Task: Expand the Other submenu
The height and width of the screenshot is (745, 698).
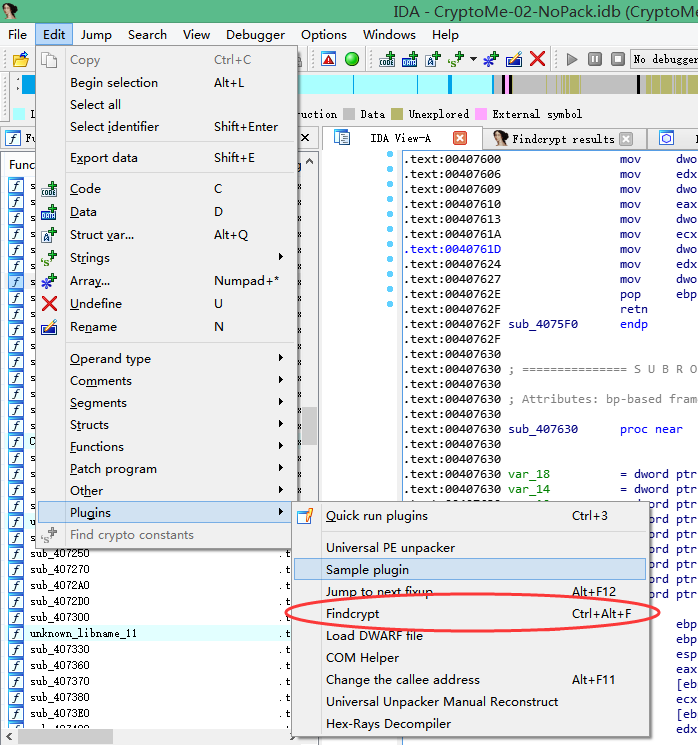Action: 166,491
